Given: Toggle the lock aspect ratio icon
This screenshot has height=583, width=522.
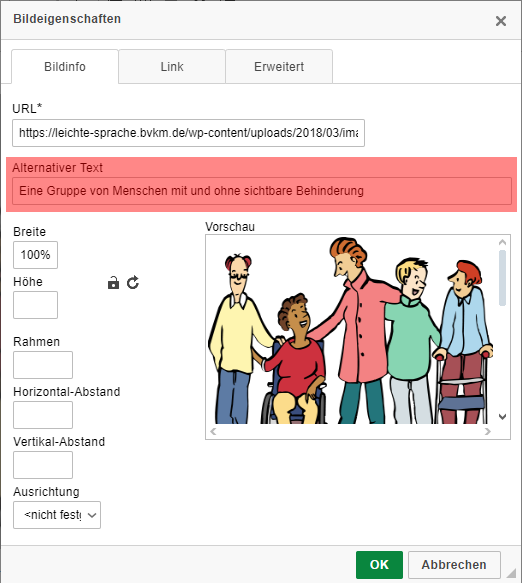Looking at the screenshot, I should pos(113,283).
